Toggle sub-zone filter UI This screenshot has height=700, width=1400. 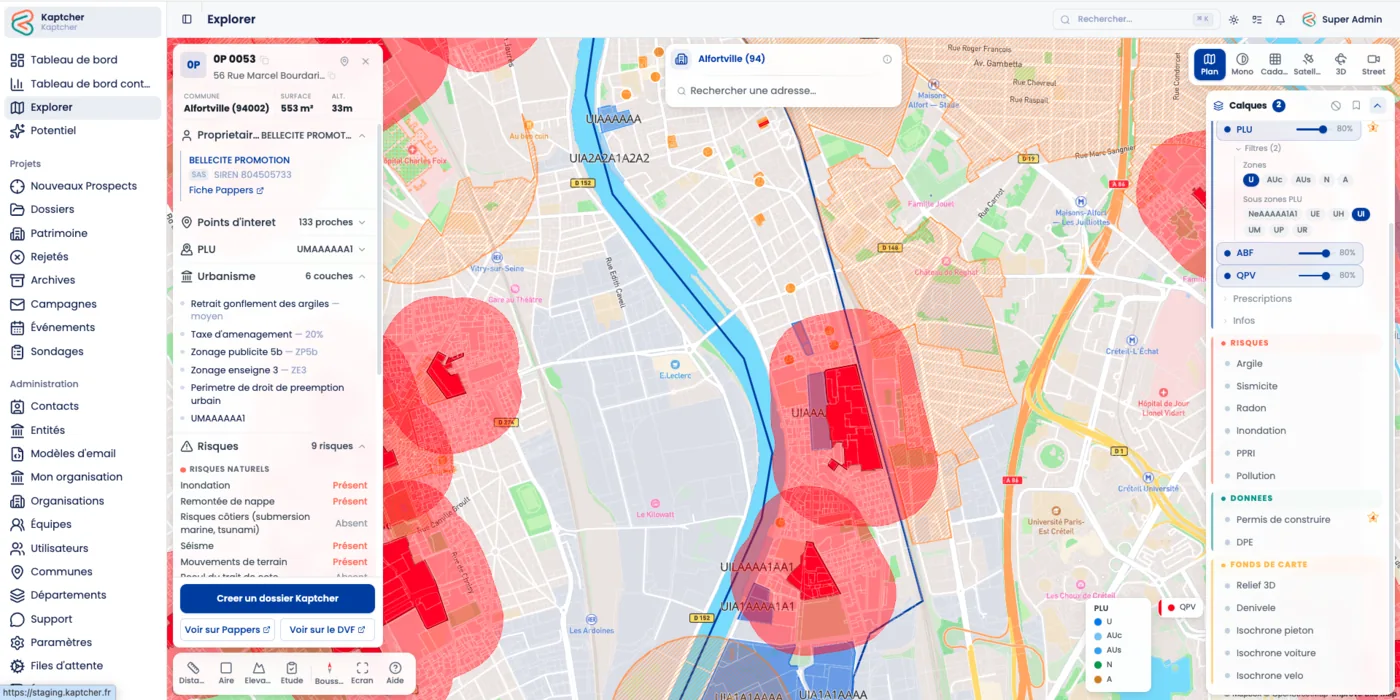tap(1360, 214)
